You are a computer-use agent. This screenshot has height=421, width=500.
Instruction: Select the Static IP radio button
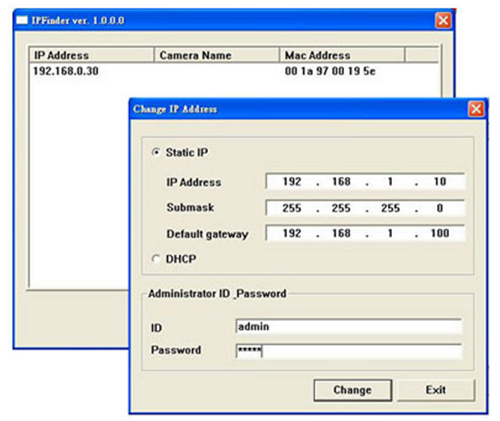pyautogui.click(x=156, y=152)
